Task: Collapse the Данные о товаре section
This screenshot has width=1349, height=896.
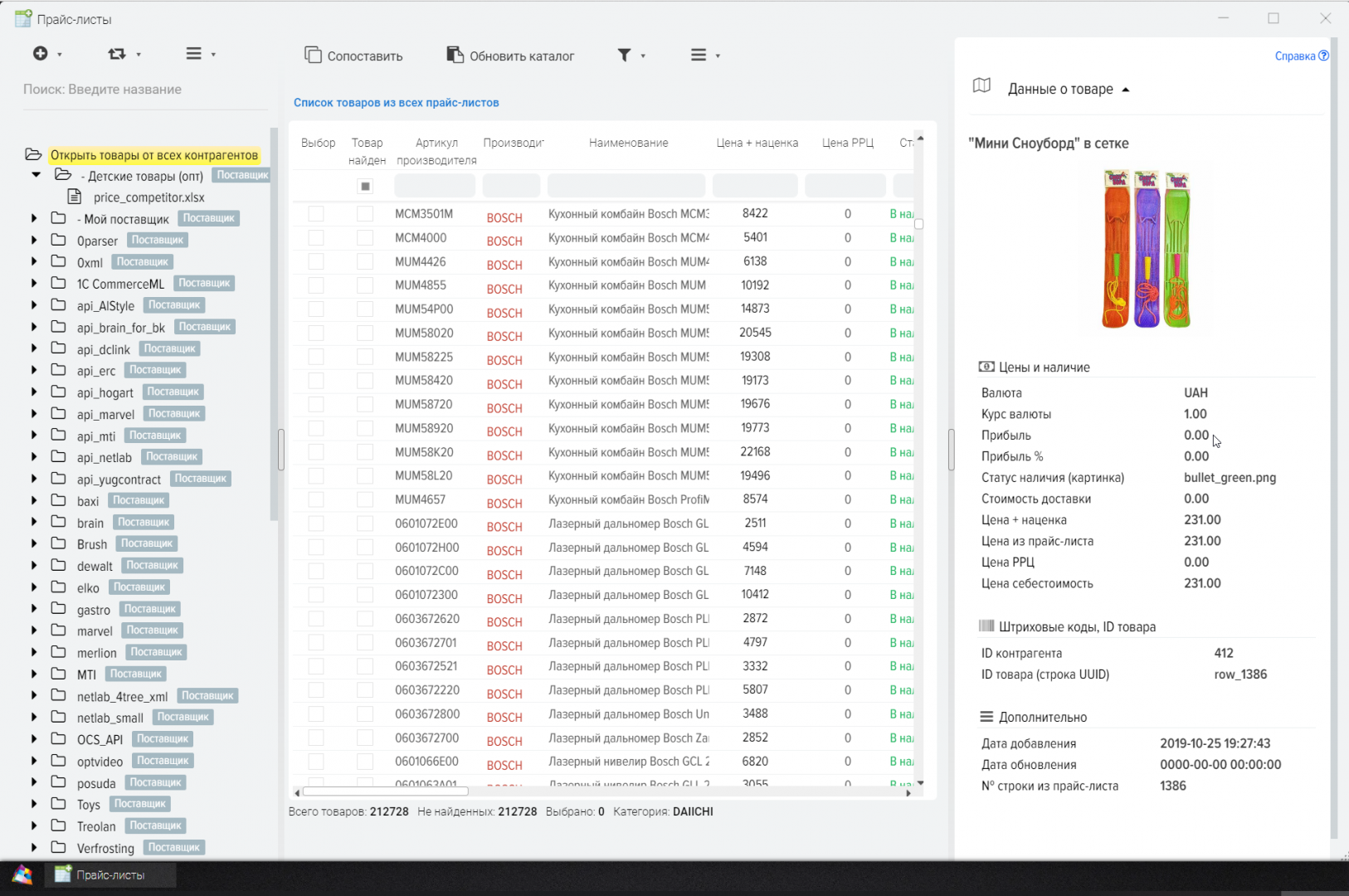Action: point(1125,90)
